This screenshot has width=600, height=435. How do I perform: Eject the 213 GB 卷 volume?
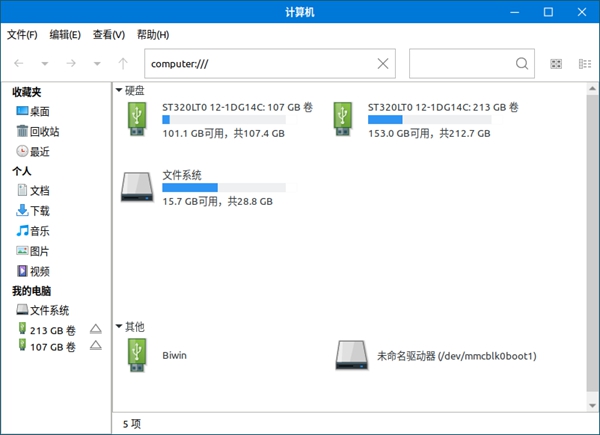click(96, 329)
